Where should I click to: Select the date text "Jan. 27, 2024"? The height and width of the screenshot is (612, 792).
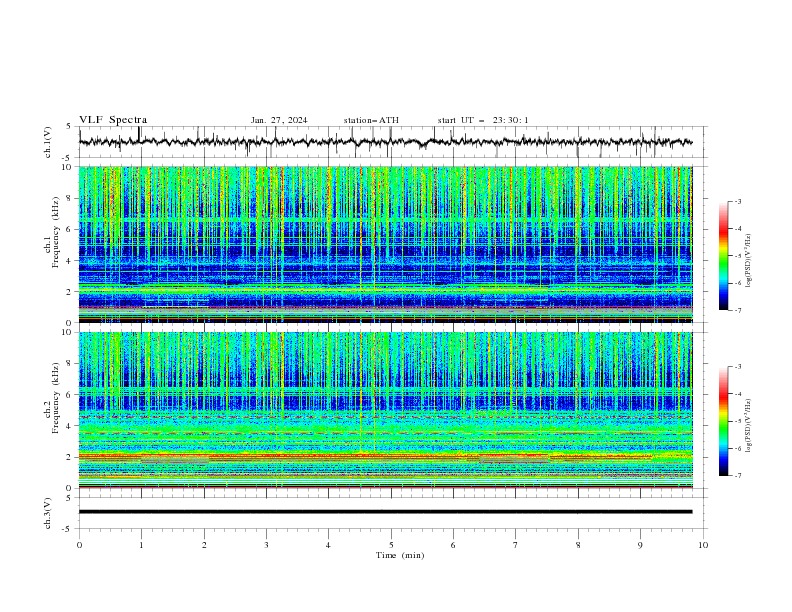coord(279,120)
